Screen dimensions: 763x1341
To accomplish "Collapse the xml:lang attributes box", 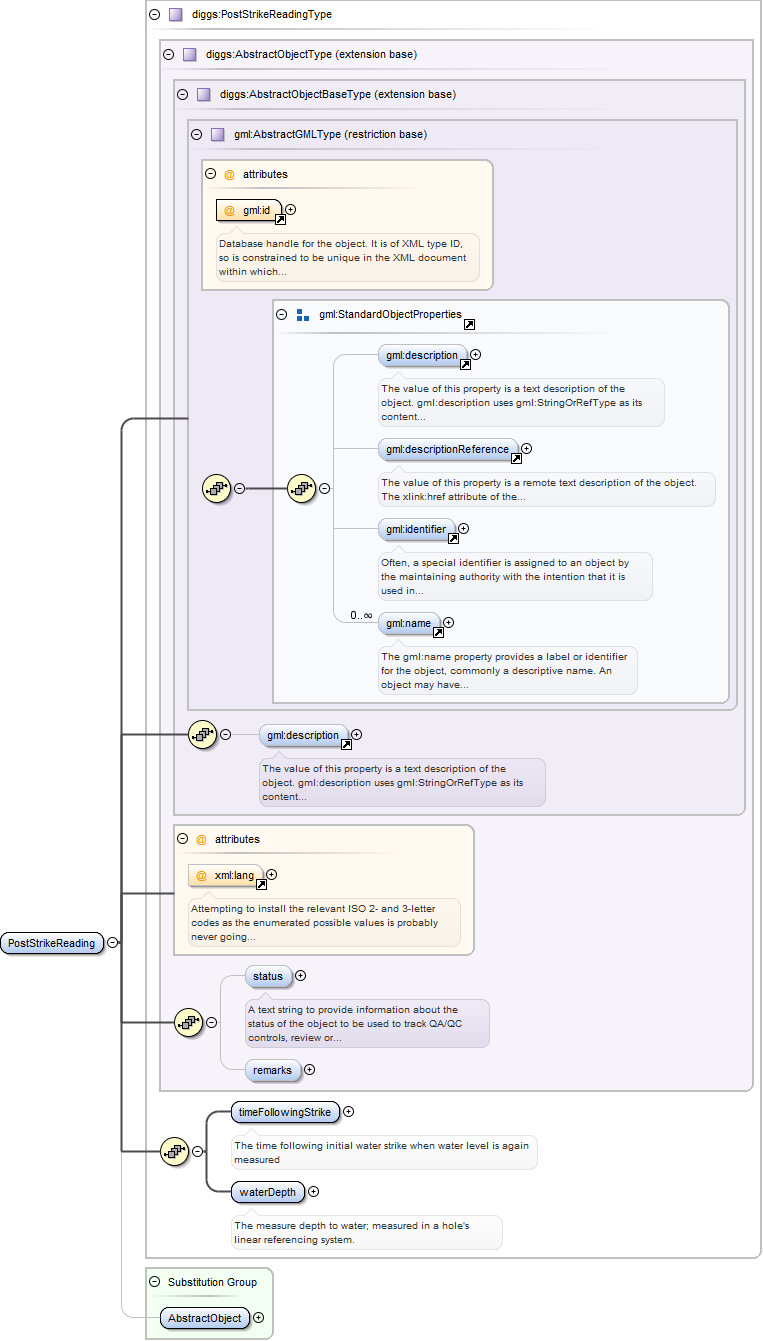I will tap(182, 839).
